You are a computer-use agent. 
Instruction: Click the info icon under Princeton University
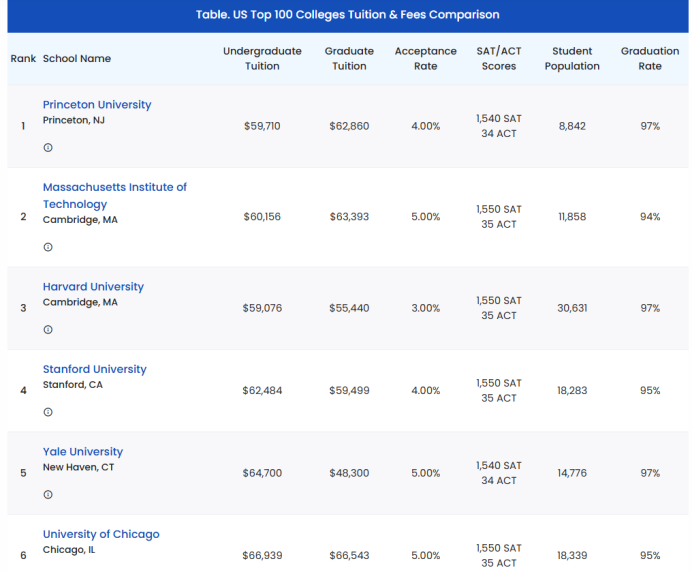(48, 148)
